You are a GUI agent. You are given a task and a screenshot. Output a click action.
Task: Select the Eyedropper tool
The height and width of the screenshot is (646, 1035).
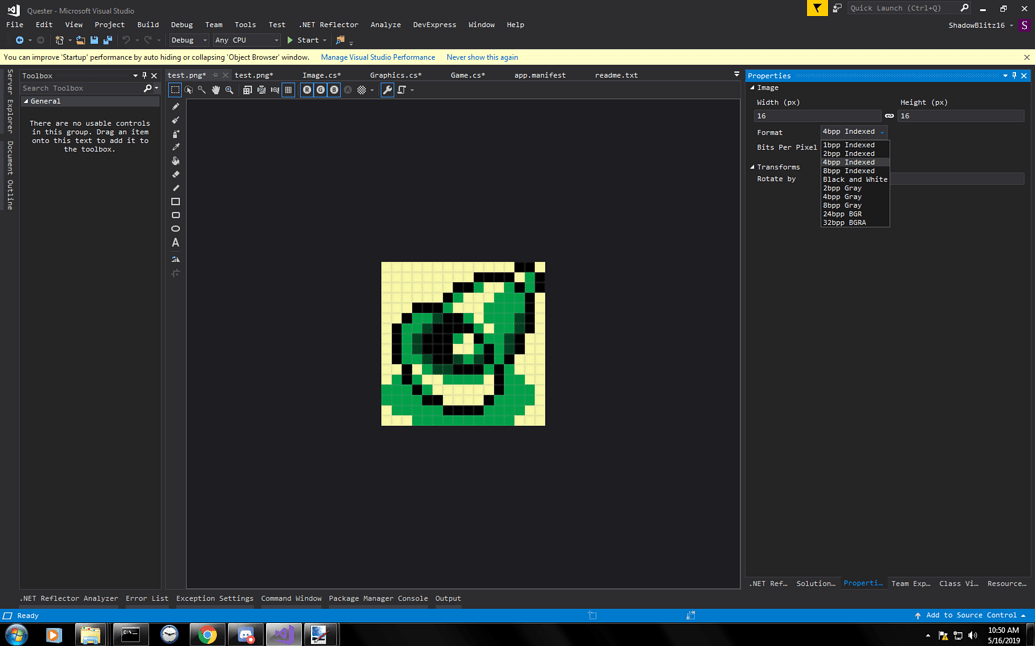click(175, 147)
